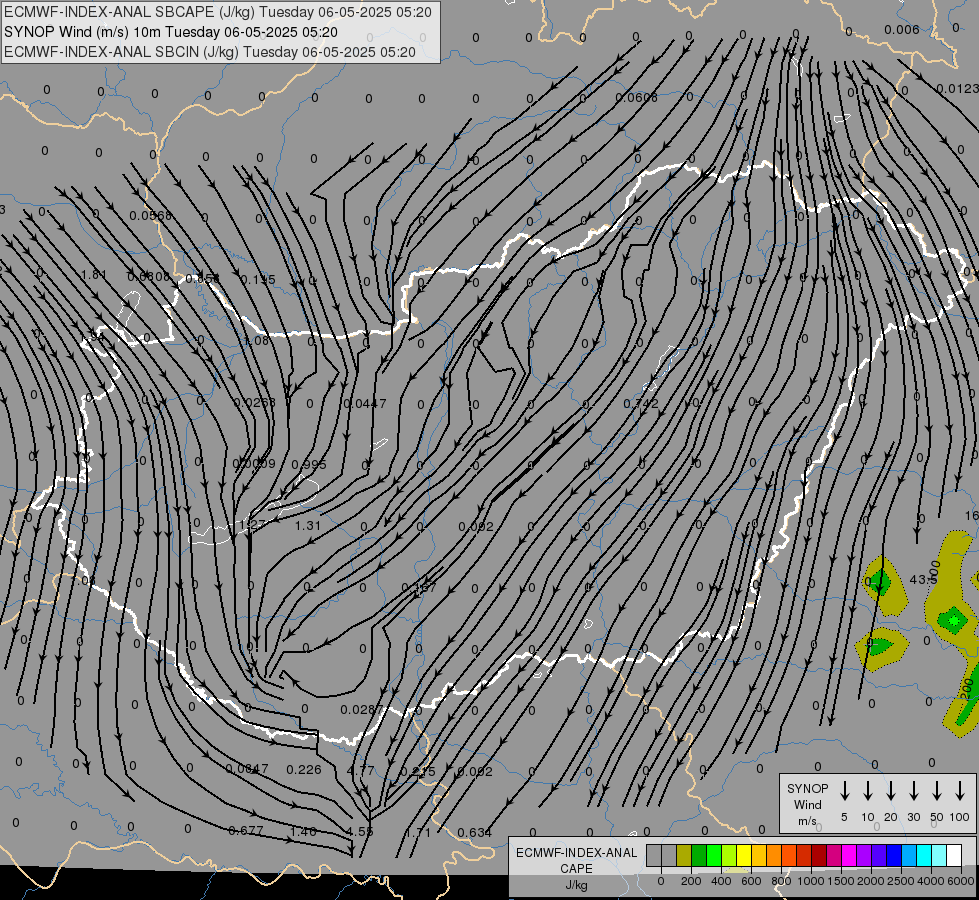
Task: Click the map value 0.0123
Action: click(957, 89)
